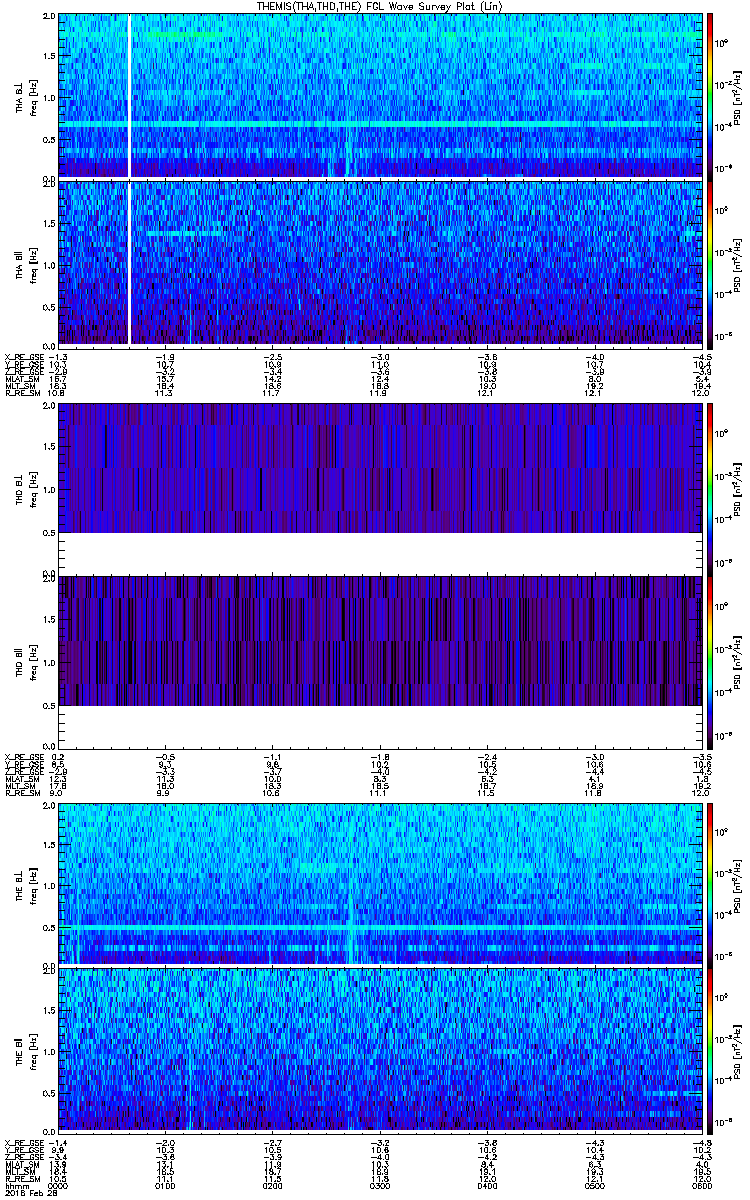
Task: Click X_RE_GSE row label below the THD panels
Action: pyautogui.click(x=23, y=756)
